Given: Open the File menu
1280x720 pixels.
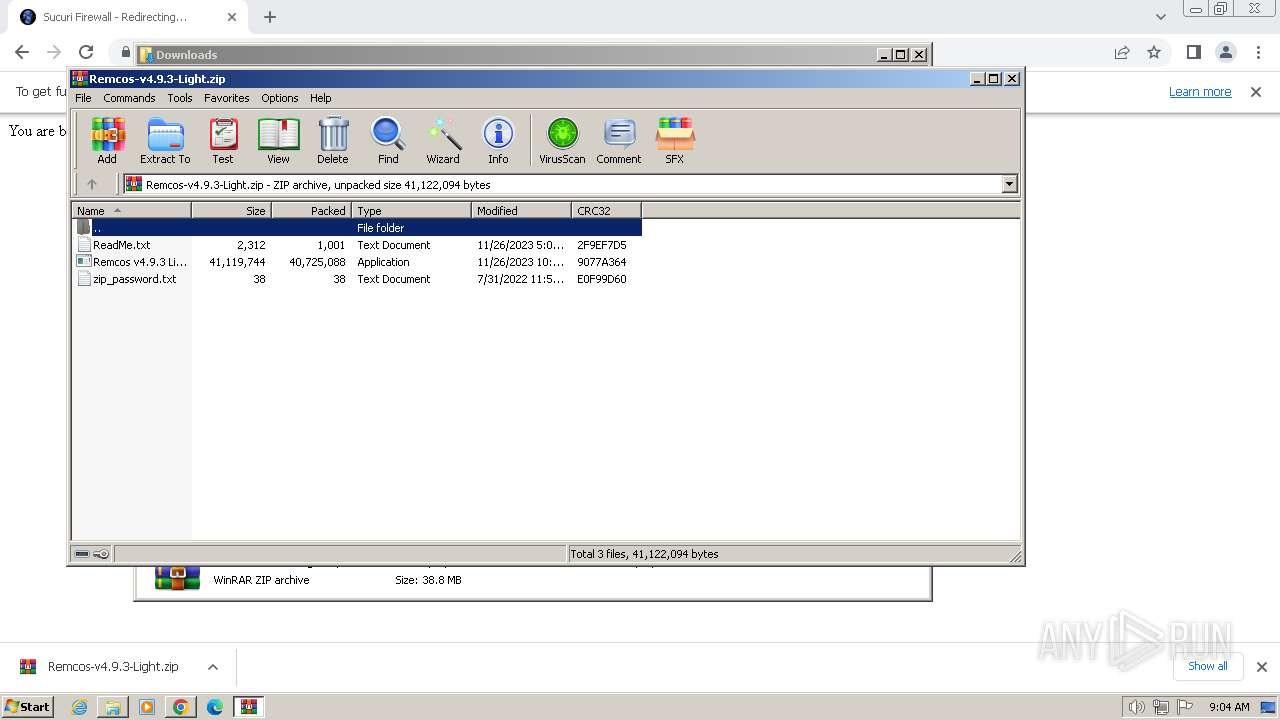Looking at the screenshot, I should pyautogui.click(x=83, y=98).
